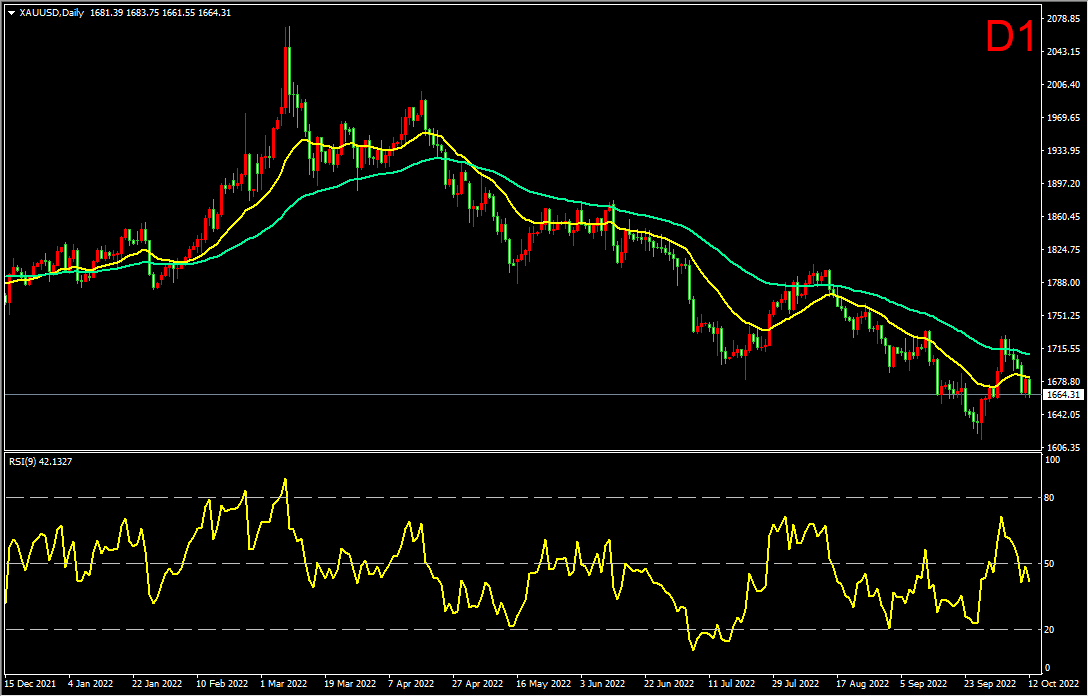The height and width of the screenshot is (697, 1089).
Task: Click the 2078.85 price scale label
Action: click(1063, 19)
